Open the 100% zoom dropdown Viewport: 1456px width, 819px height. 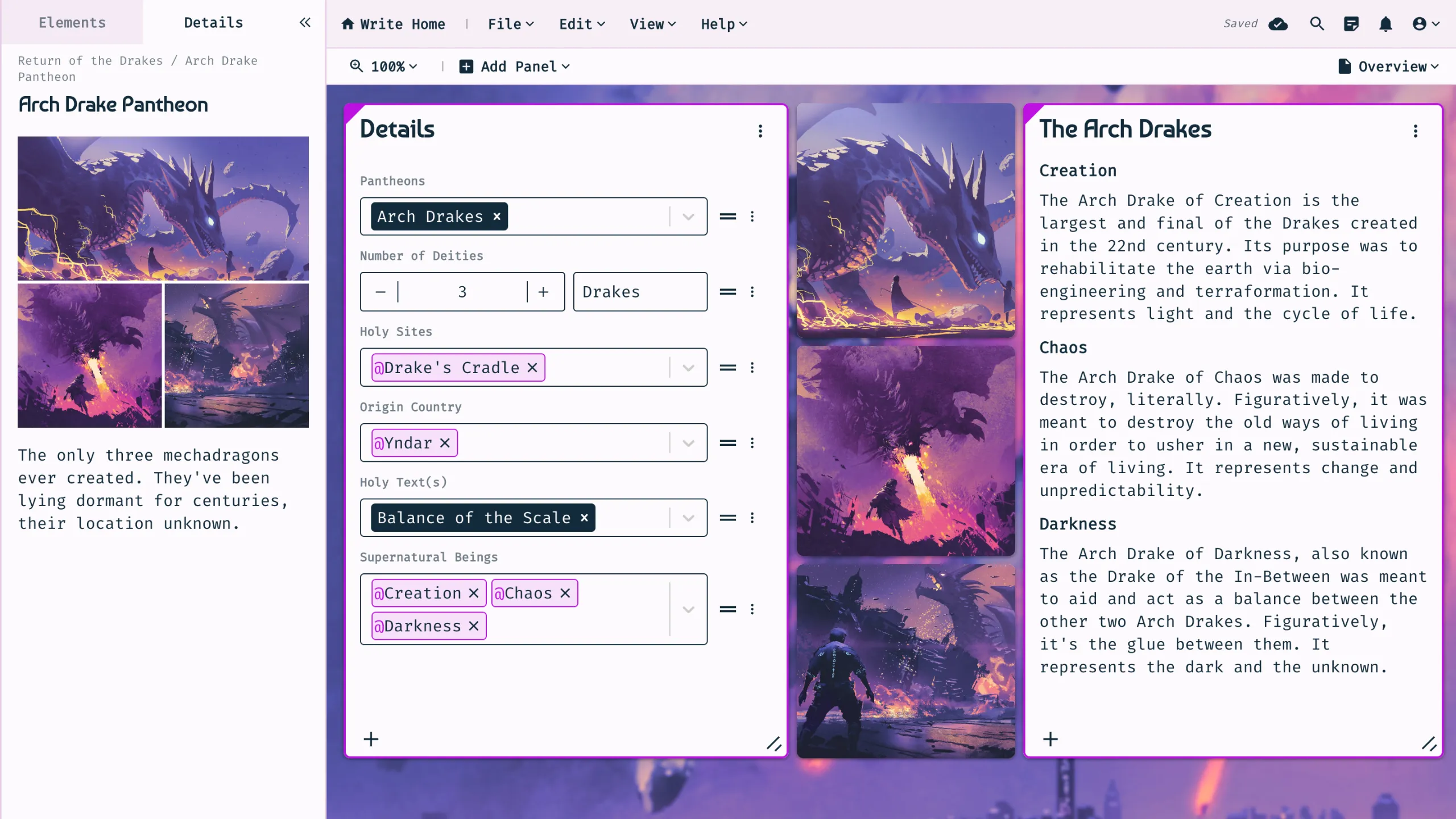pos(384,67)
